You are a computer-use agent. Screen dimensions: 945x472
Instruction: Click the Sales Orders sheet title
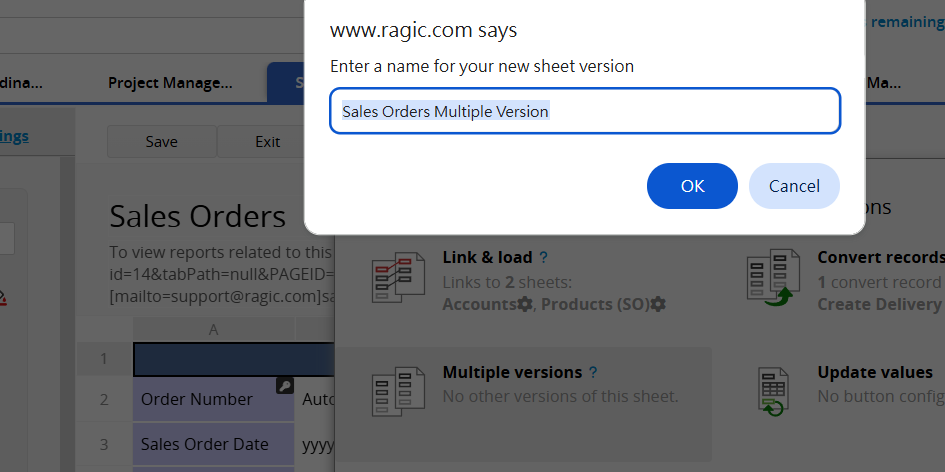point(198,216)
